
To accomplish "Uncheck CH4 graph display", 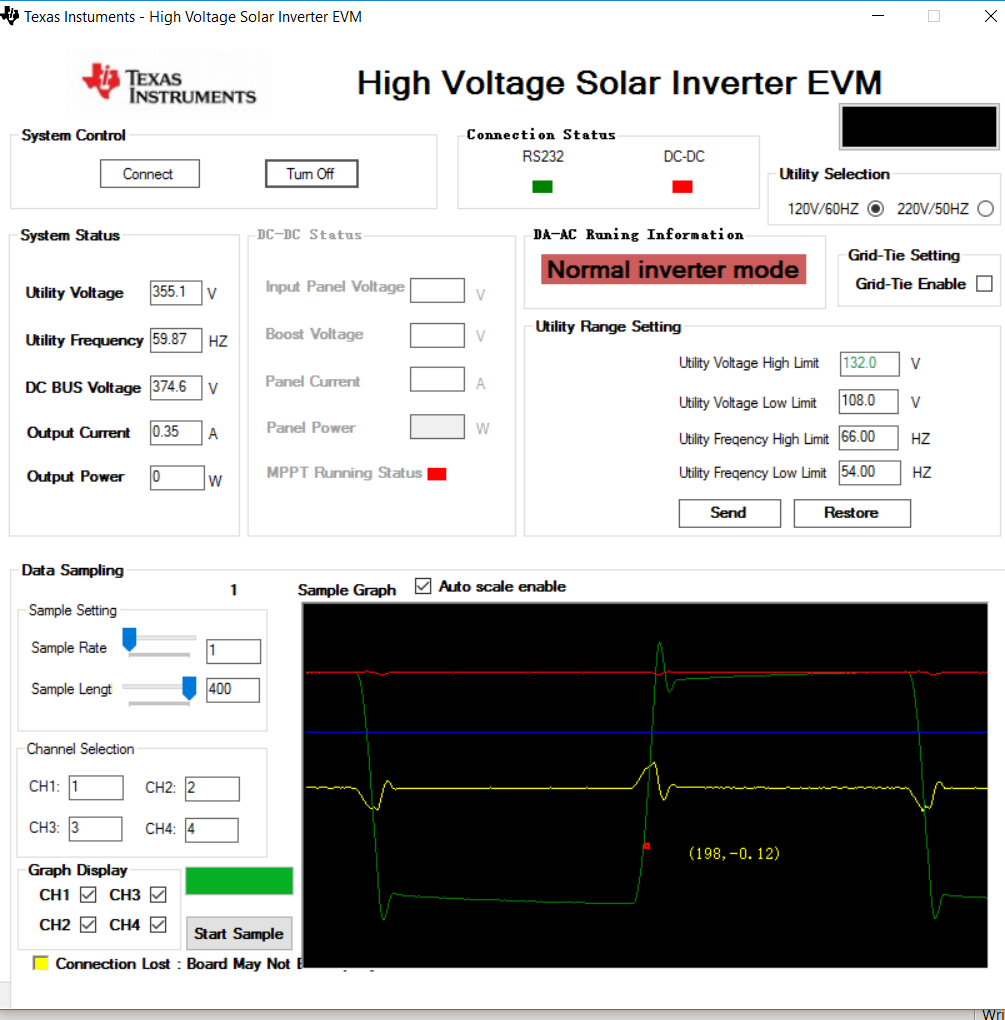I will (158, 924).
